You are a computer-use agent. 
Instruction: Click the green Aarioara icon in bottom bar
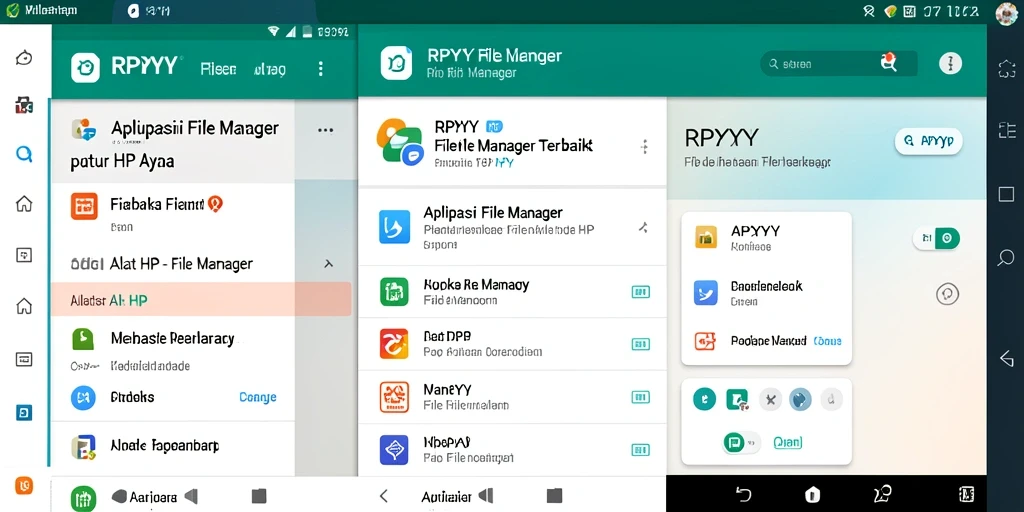pos(84,500)
